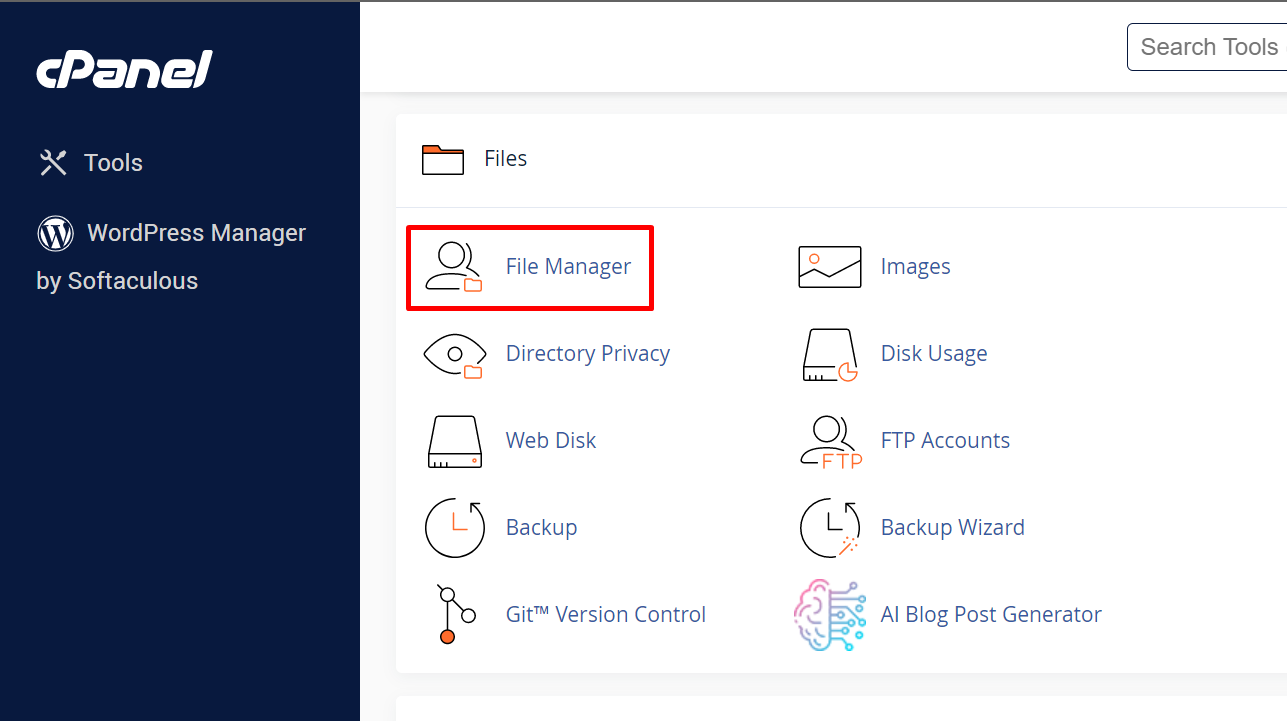The height and width of the screenshot is (721, 1287).
Task: Go to Directory Privacy
Action: [588, 354]
